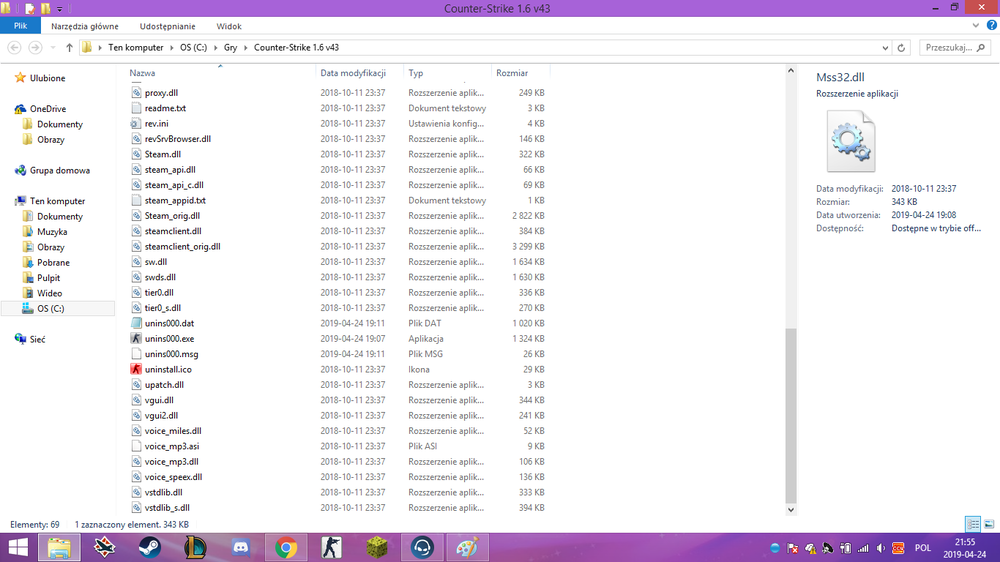Select the unins000.exe application icon

click(x=136, y=338)
